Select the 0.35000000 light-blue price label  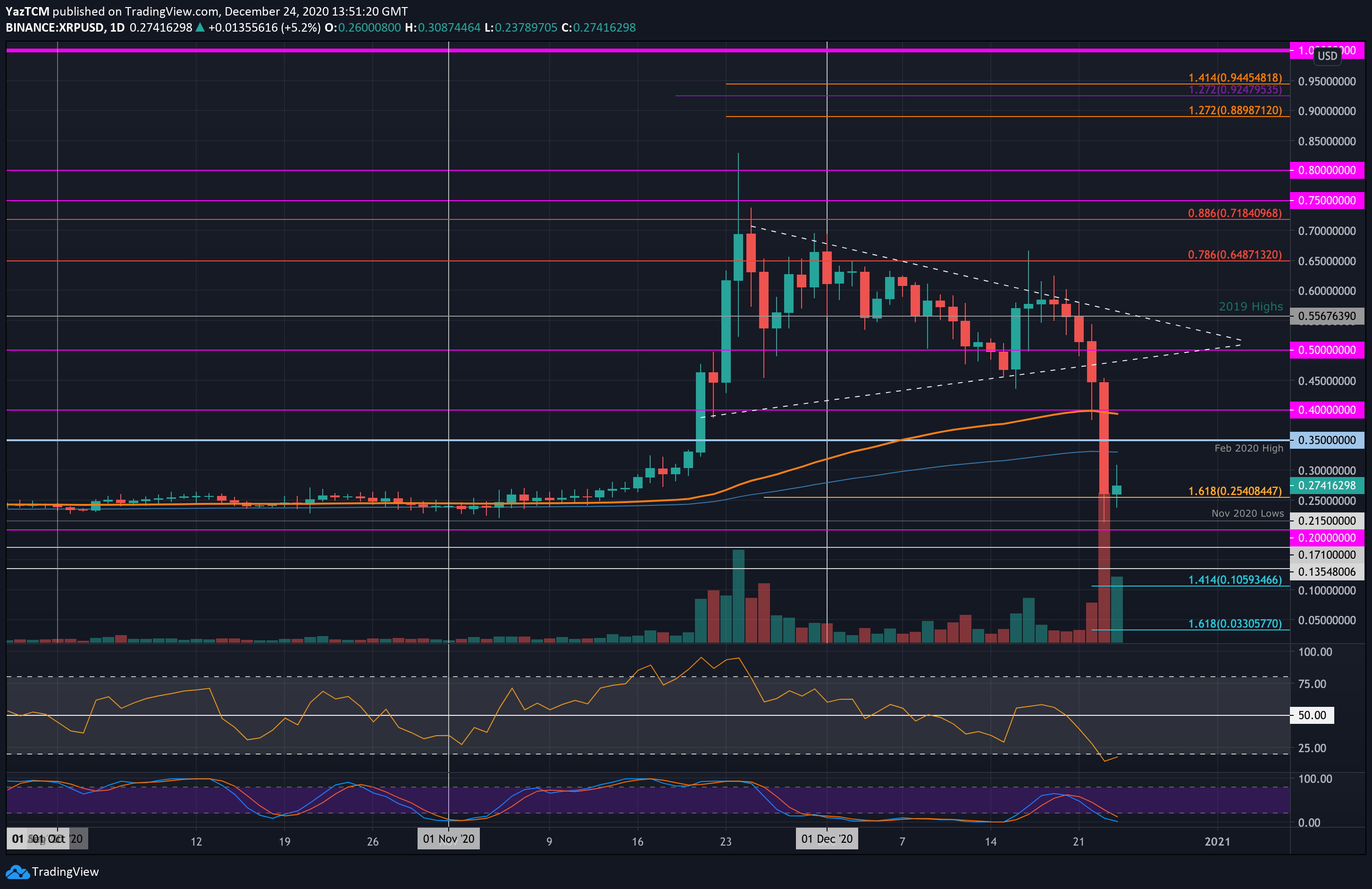point(1327,440)
